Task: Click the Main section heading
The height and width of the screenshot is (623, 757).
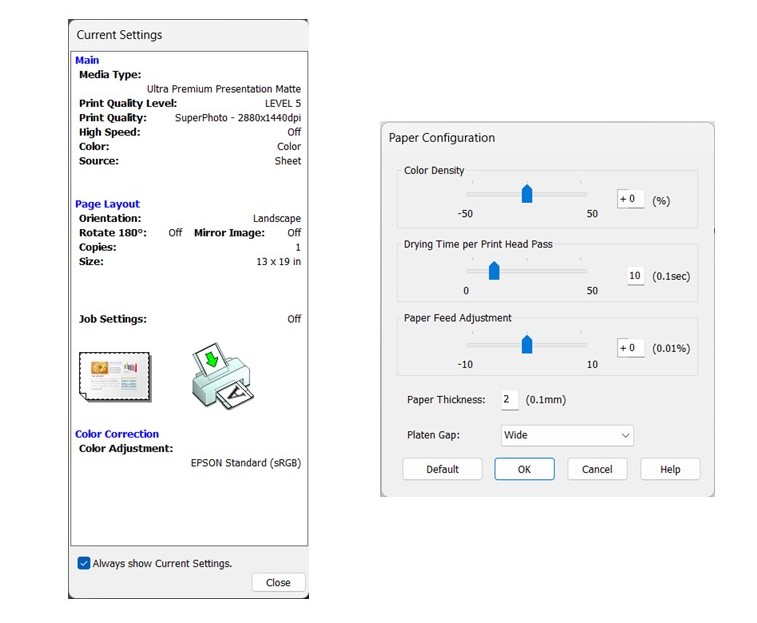Action: [87, 60]
